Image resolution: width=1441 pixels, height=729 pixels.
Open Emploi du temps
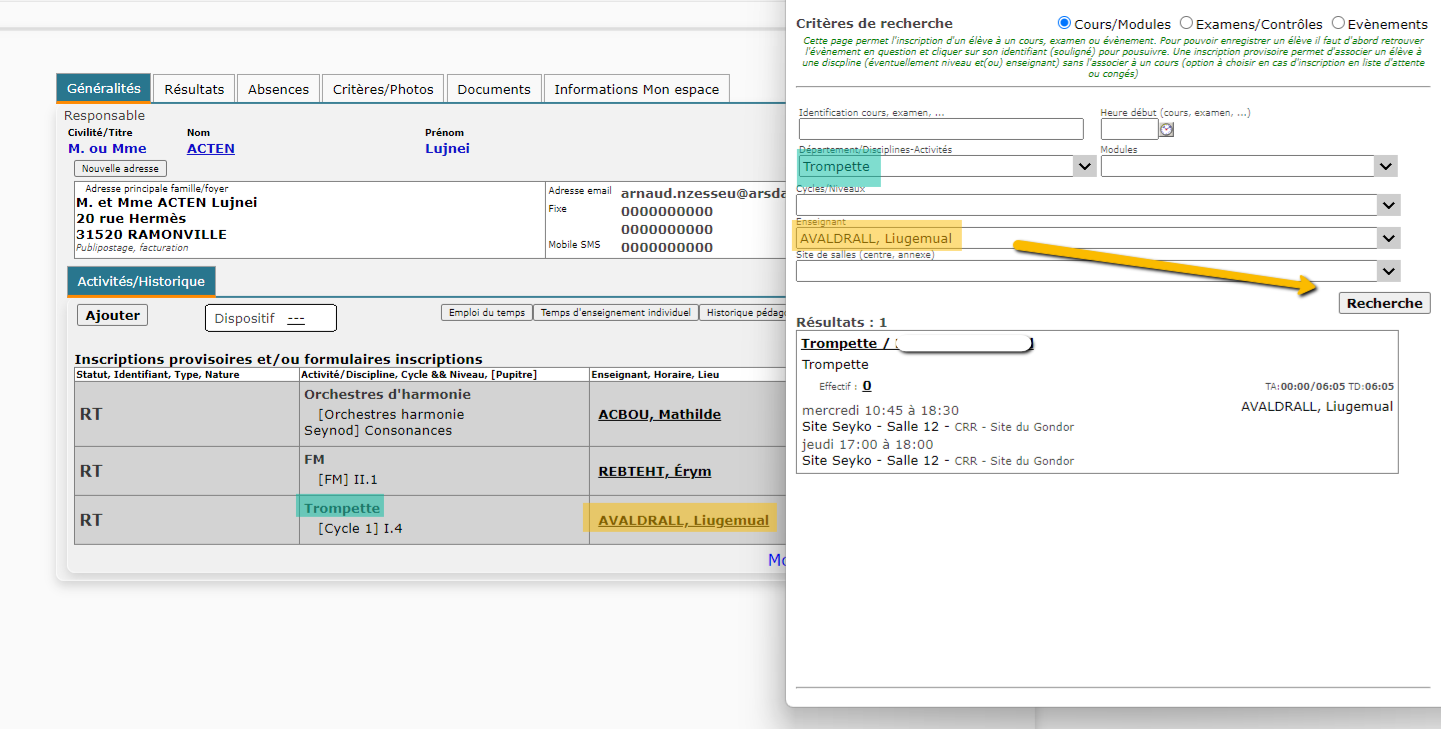pos(487,313)
